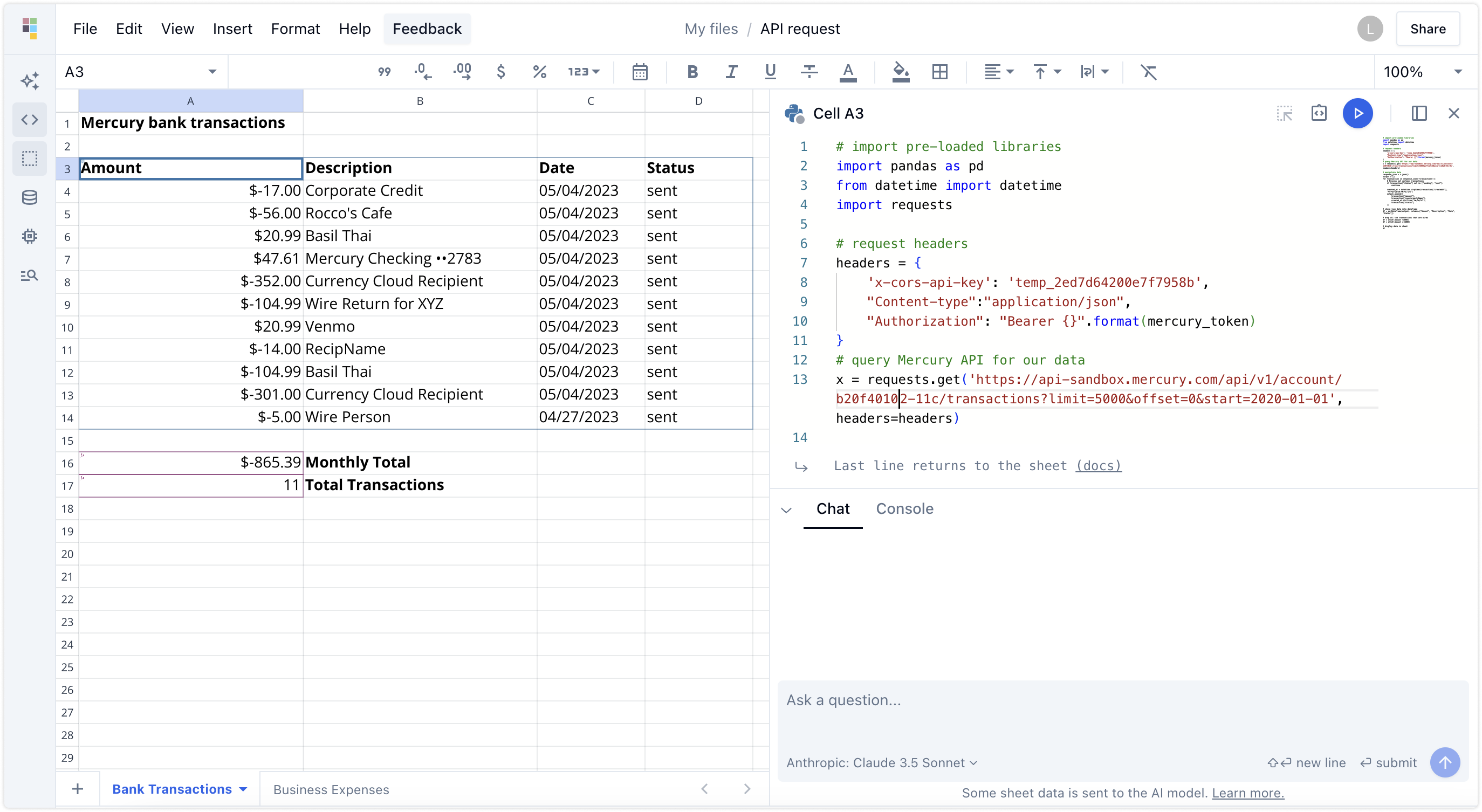Click the Borders icon in toolbar

tap(939, 71)
